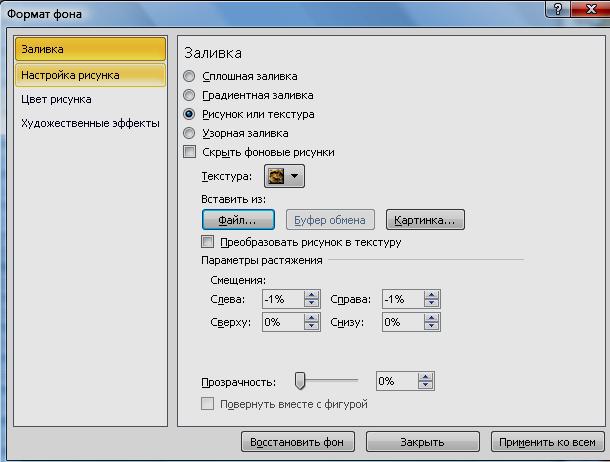Click the Справа offset input field
This screenshot has width=610, height=462.
pyautogui.click(x=403, y=299)
